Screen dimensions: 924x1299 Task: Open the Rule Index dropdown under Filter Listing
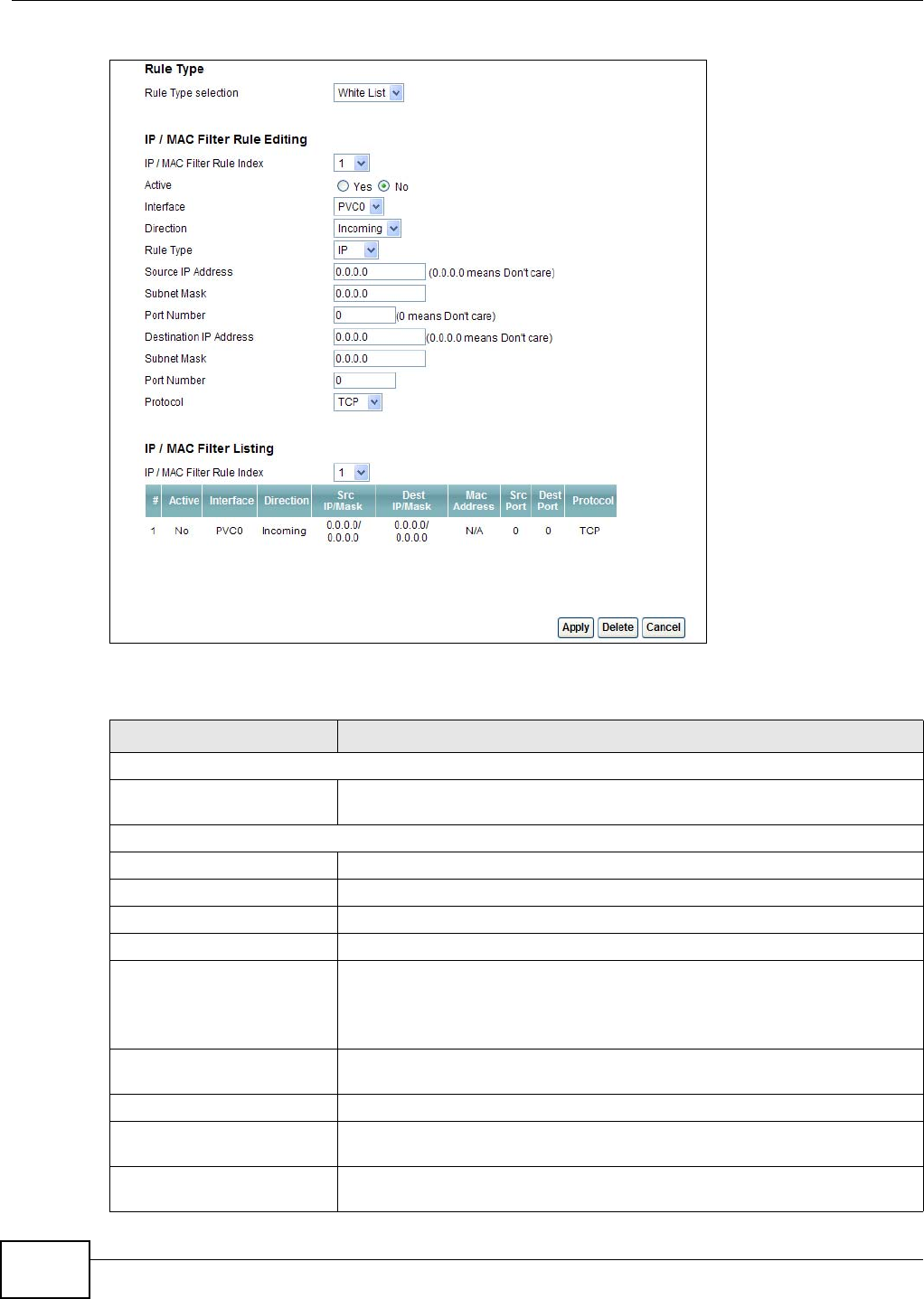(352, 473)
